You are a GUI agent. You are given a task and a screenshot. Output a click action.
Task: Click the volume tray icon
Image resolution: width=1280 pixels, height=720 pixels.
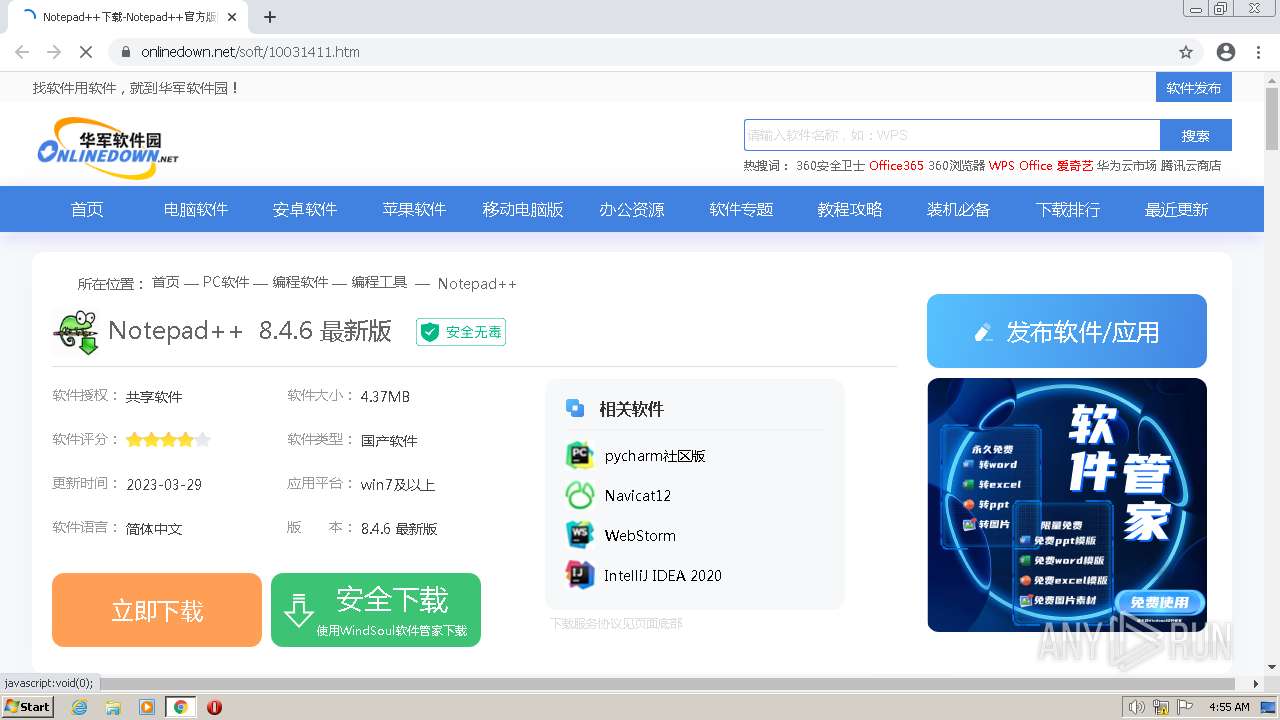[x=1137, y=707]
